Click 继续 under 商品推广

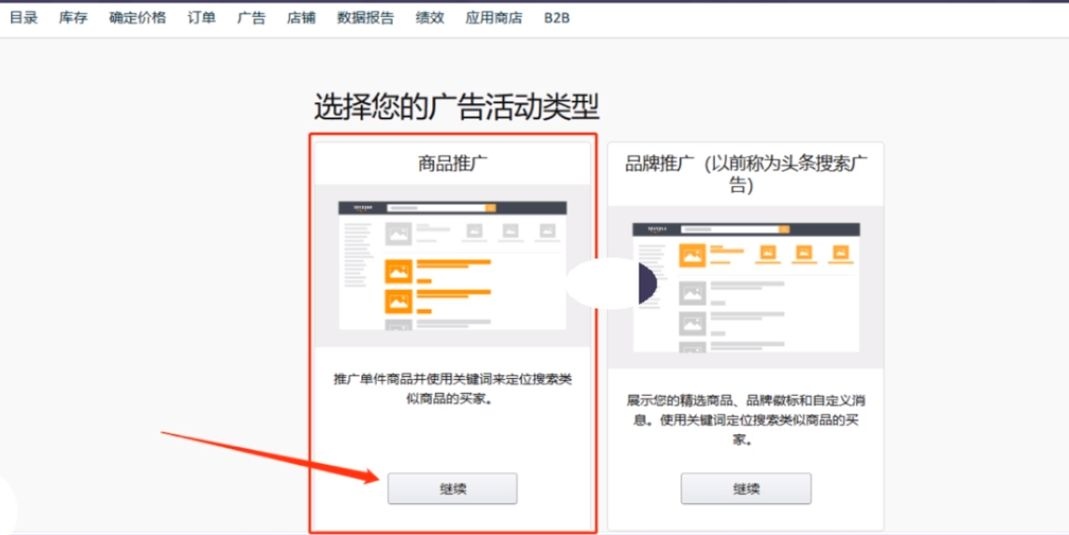coord(453,489)
